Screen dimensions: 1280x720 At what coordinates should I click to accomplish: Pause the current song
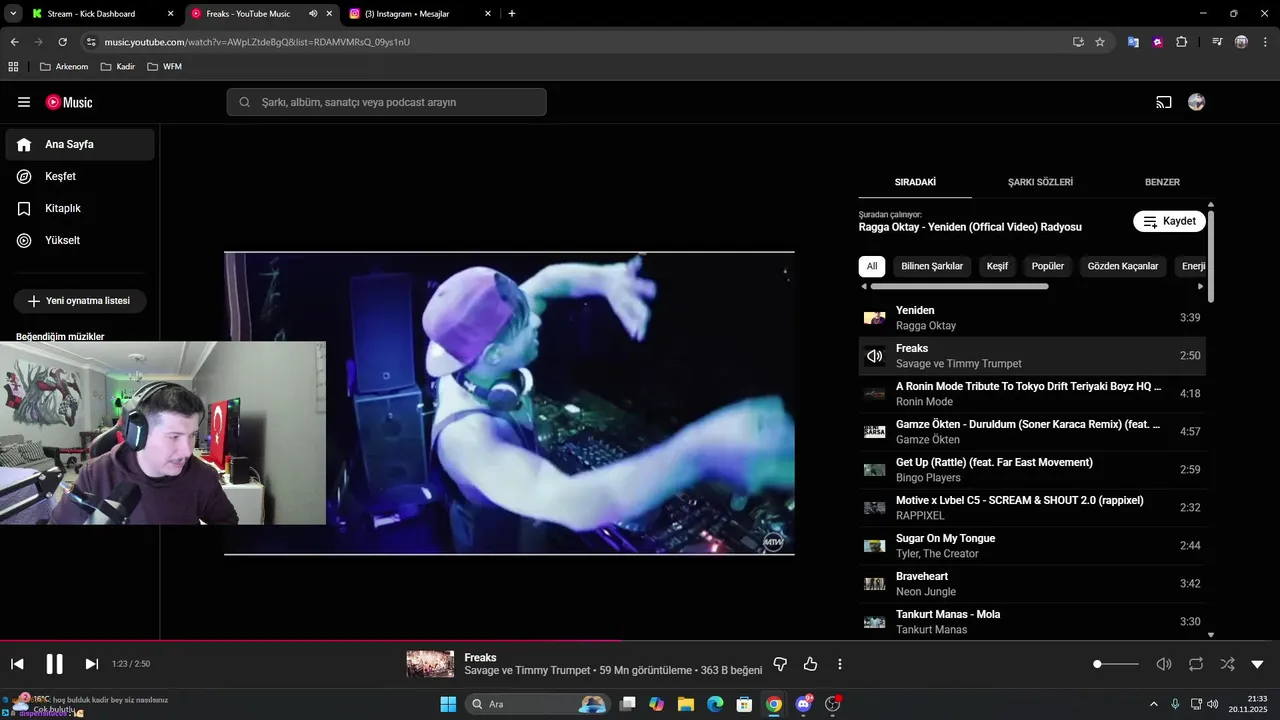[x=54, y=664]
